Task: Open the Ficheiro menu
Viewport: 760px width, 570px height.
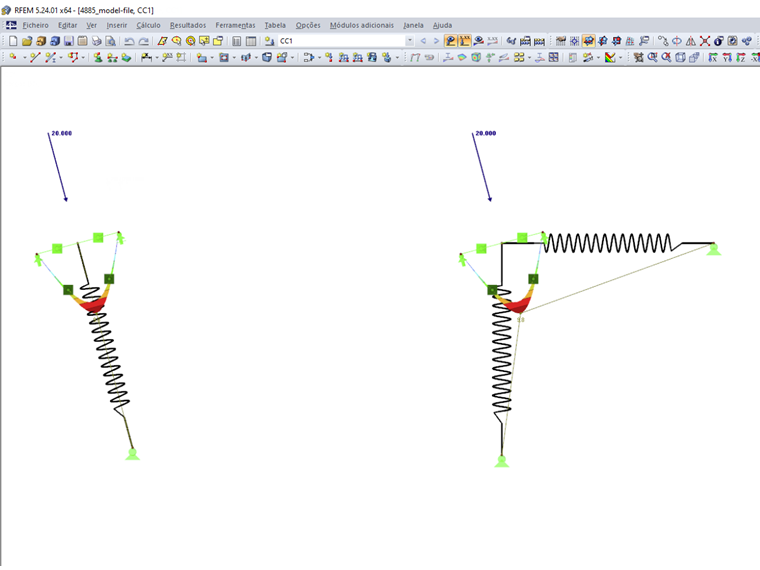Action: (35, 25)
